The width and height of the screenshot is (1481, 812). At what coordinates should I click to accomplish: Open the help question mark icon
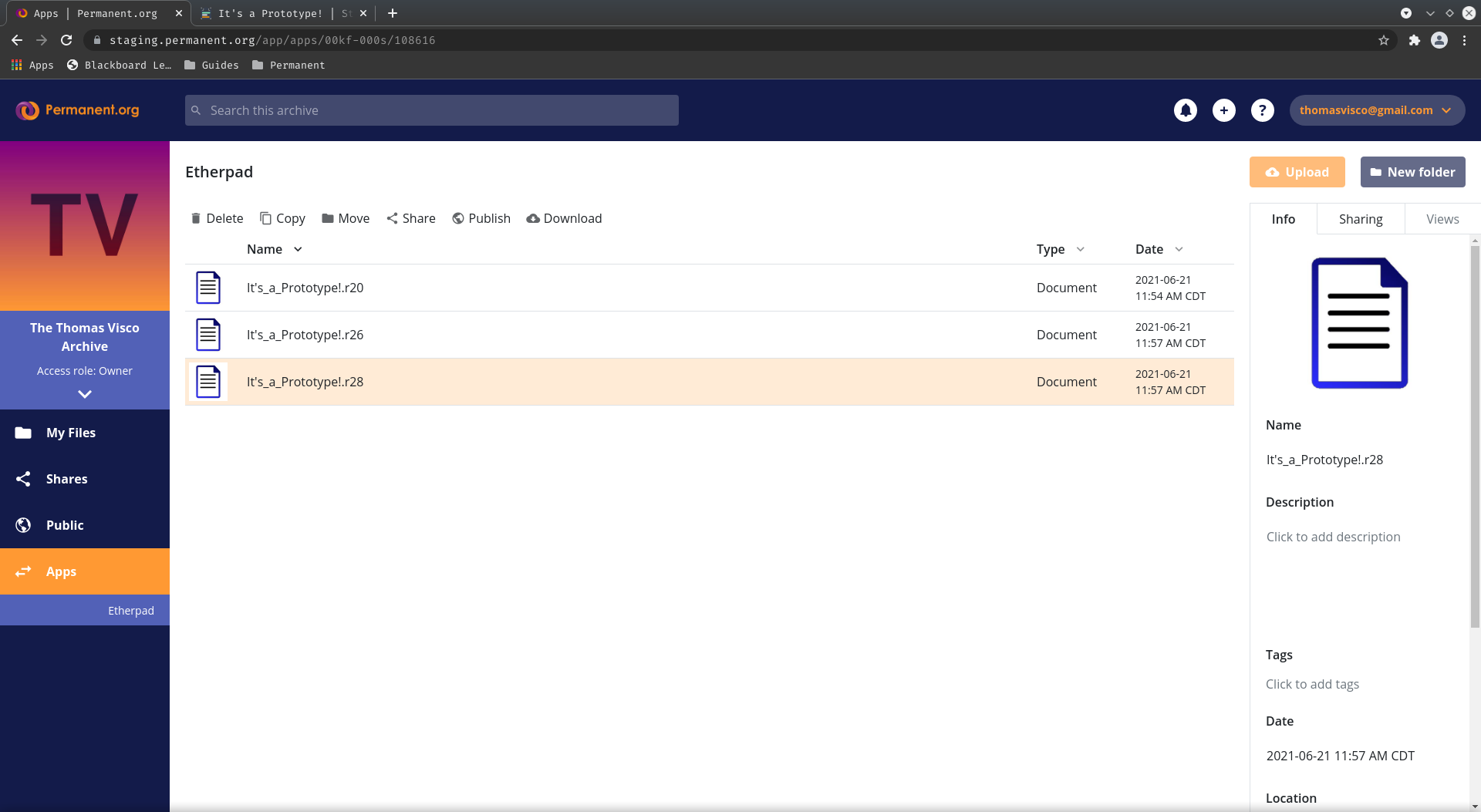pos(1263,110)
